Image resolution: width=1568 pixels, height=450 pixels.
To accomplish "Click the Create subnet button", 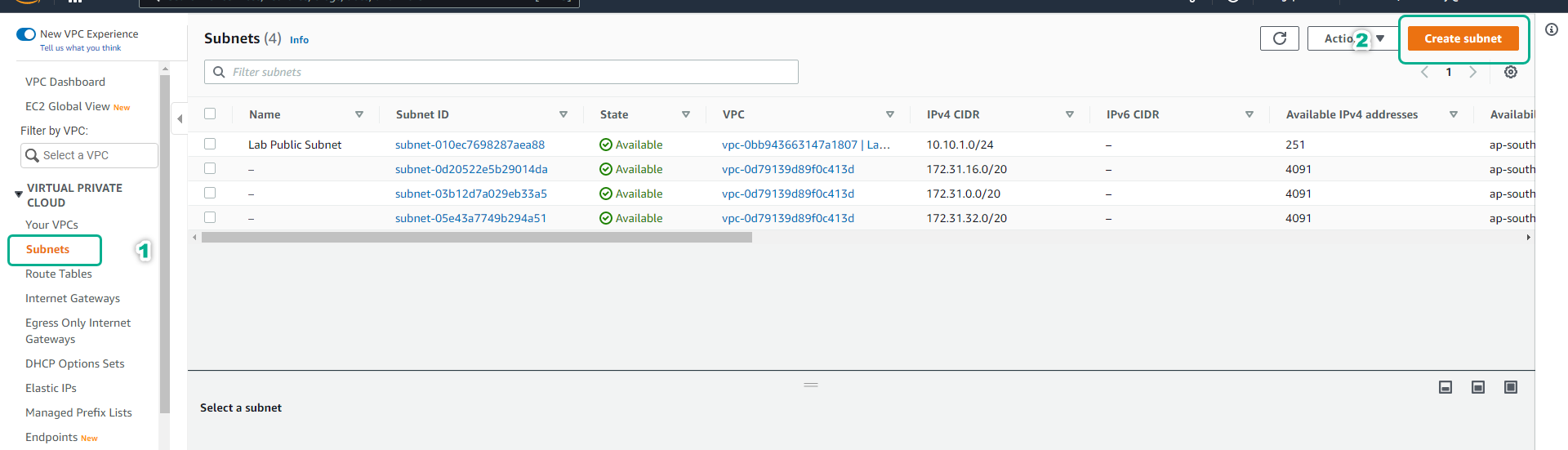I will pos(1462,38).
